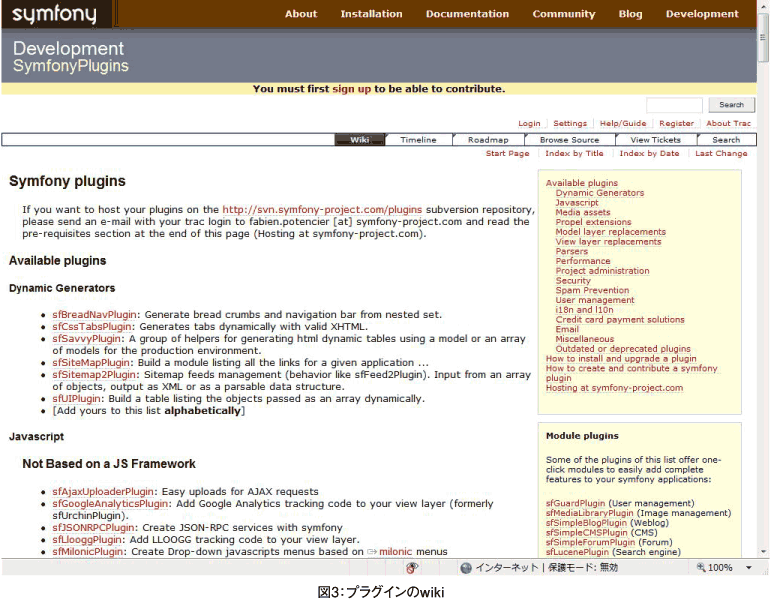Open the sfCssTabsPlugin link

pyautogui.click(x=92, y=327)
